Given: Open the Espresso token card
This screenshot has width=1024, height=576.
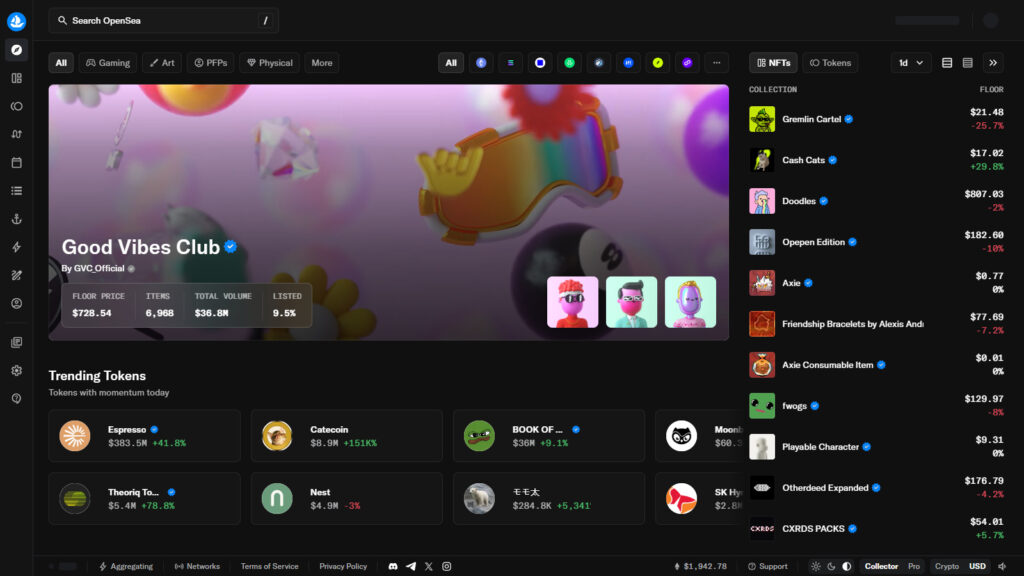Looking at the screenshot, I should 144,436.
